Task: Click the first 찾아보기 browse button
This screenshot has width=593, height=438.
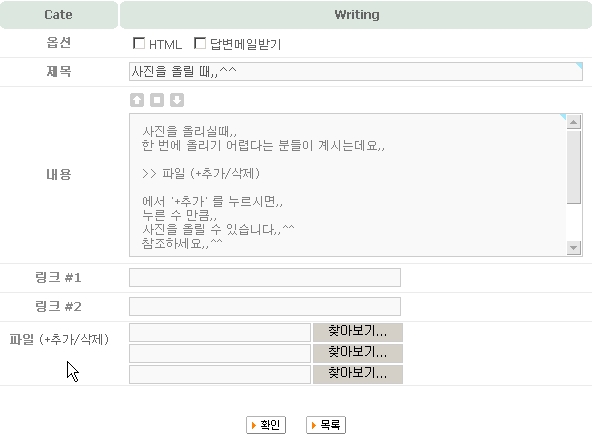Action: [358, 332]
